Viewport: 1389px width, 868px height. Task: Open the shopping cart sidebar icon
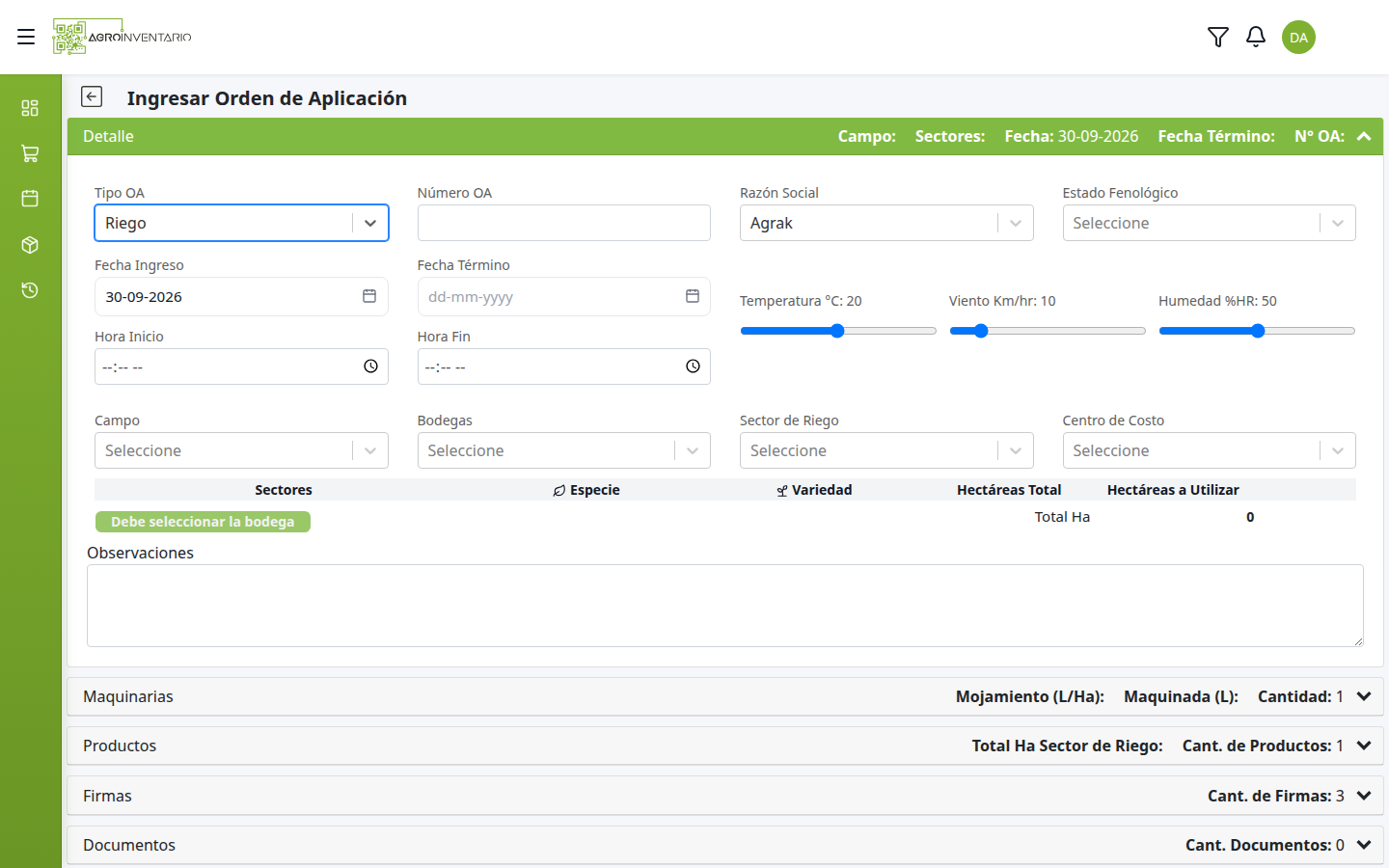point(30,153)
